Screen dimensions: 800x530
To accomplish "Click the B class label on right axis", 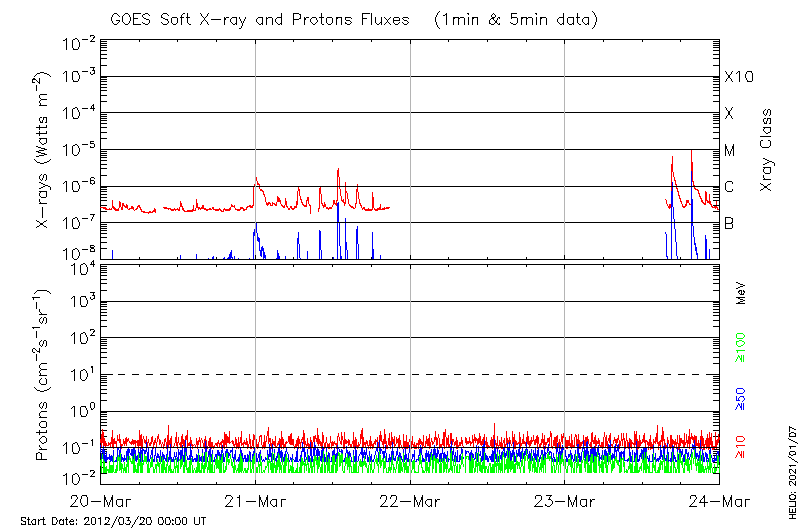I will pyautogui.click(x=729, y=224).
